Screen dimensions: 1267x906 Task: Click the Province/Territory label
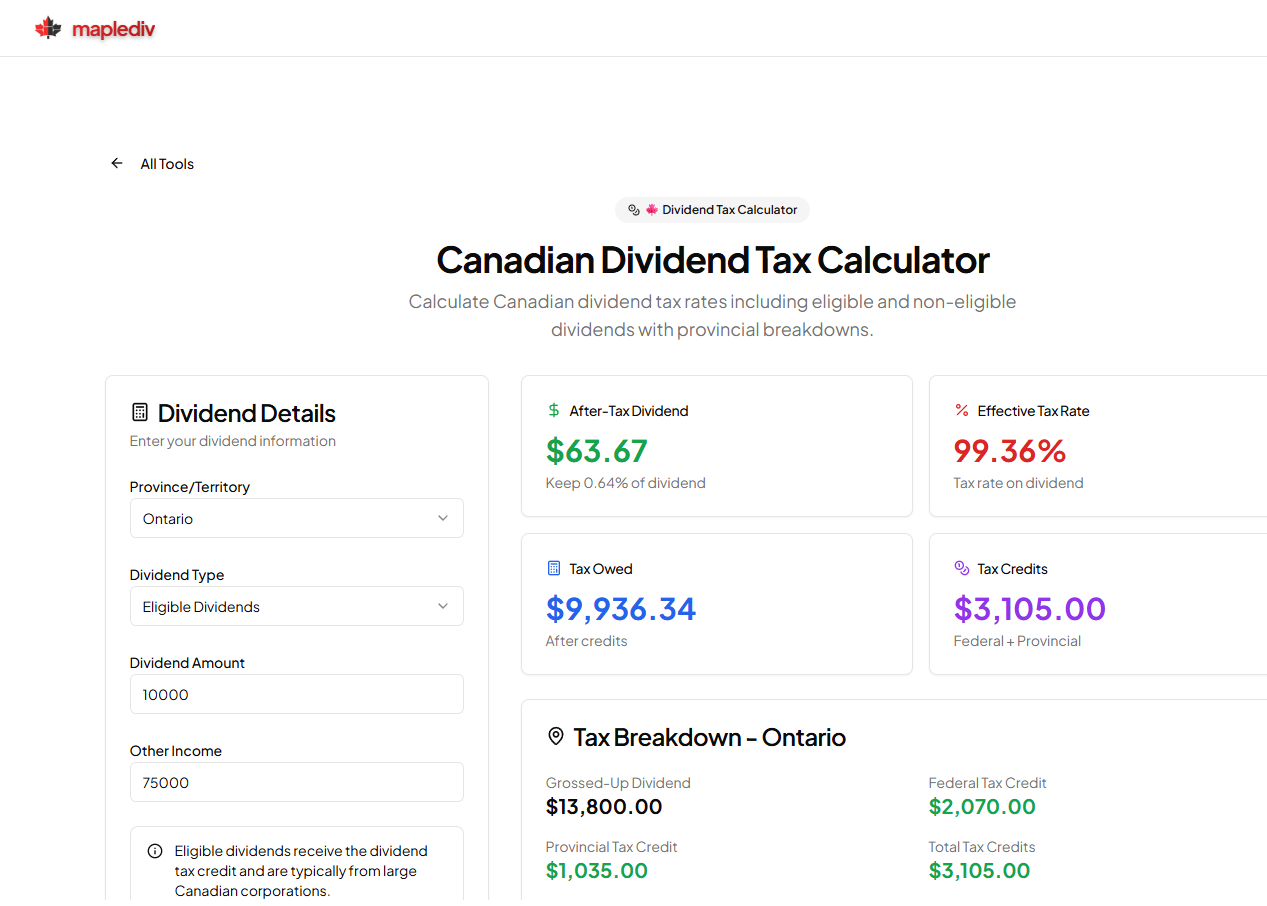point(190,487)
